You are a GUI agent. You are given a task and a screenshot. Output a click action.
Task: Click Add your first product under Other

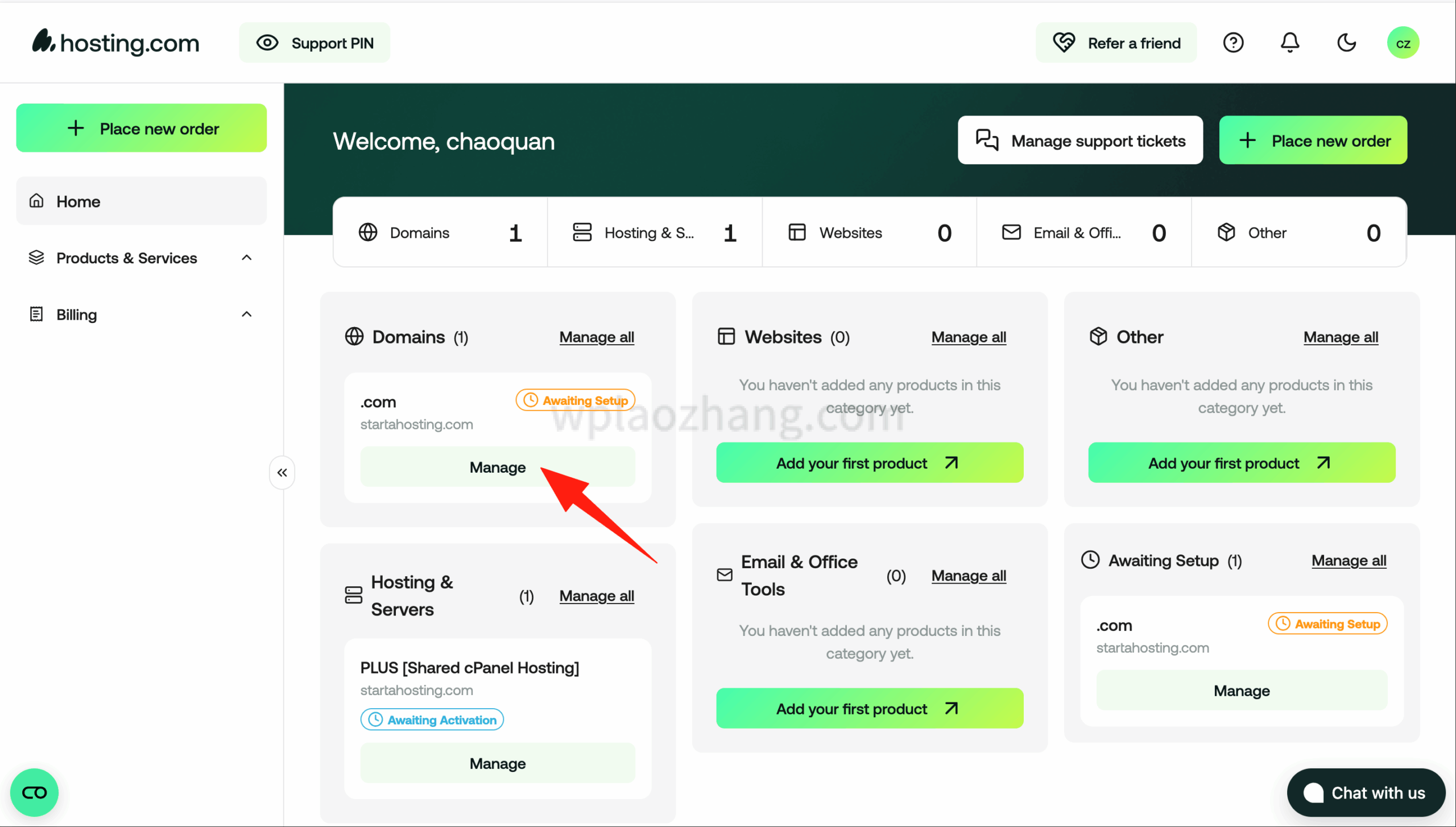click(1242, 463)
